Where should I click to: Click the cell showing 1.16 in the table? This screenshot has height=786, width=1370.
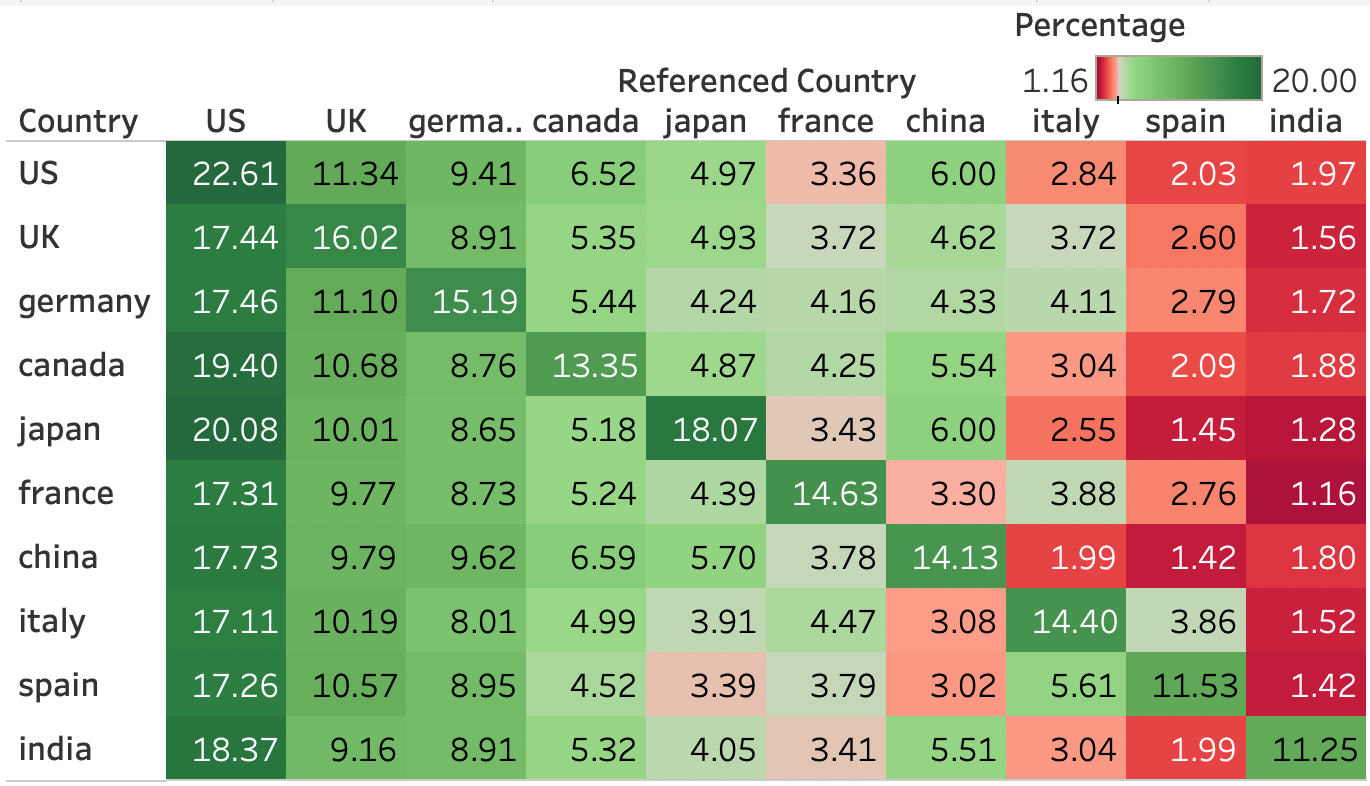pos(1307,493)
